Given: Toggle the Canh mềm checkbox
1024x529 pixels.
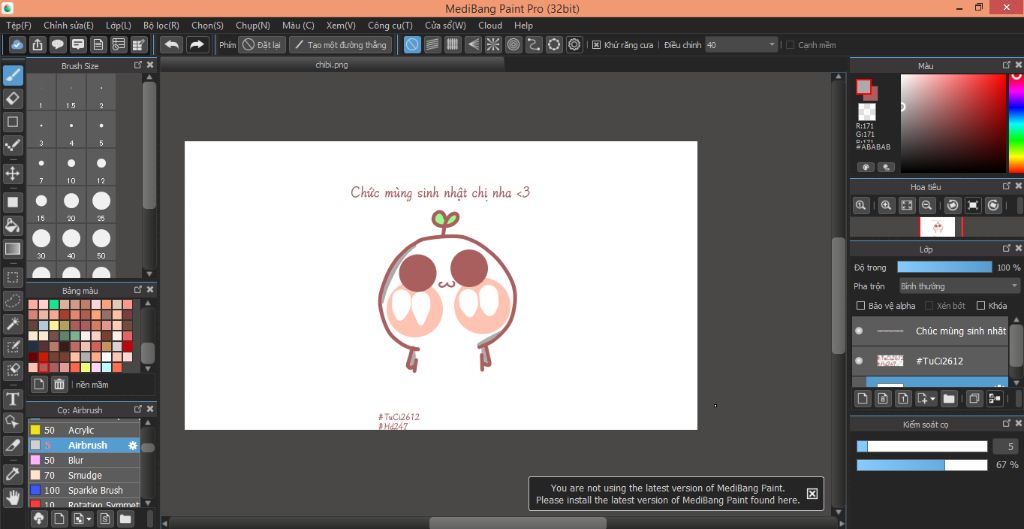Looking at the screenshot, I should [x=790, y=45].
